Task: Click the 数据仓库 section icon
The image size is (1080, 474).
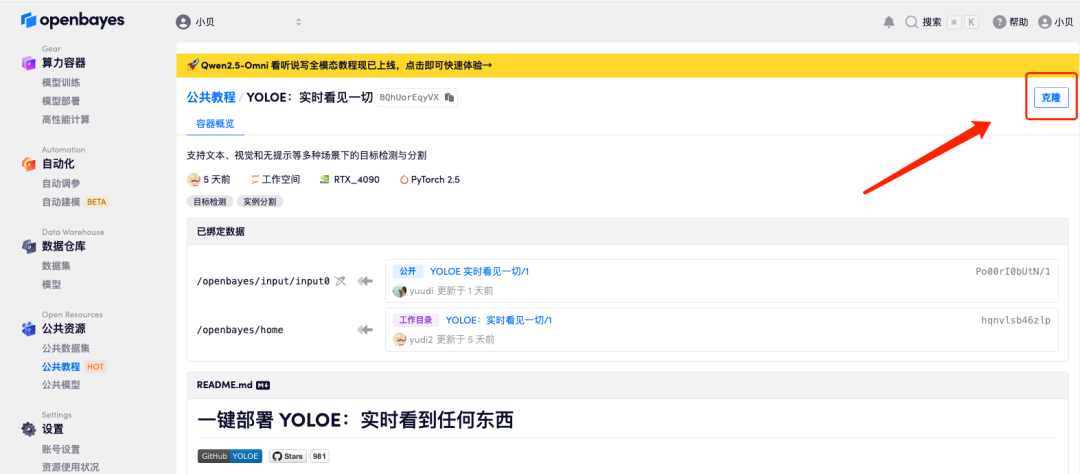Action: 28,247
